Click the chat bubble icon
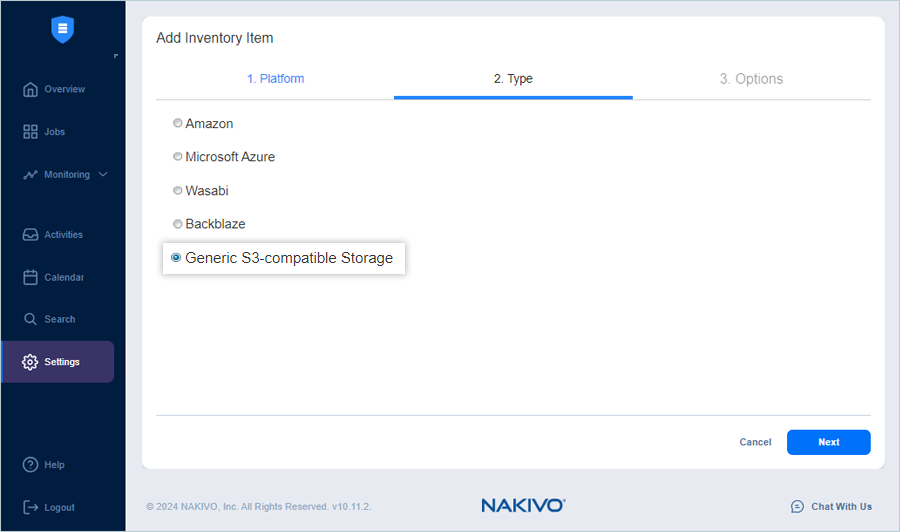This screenshot has height=532, width=900. (797, 506)
